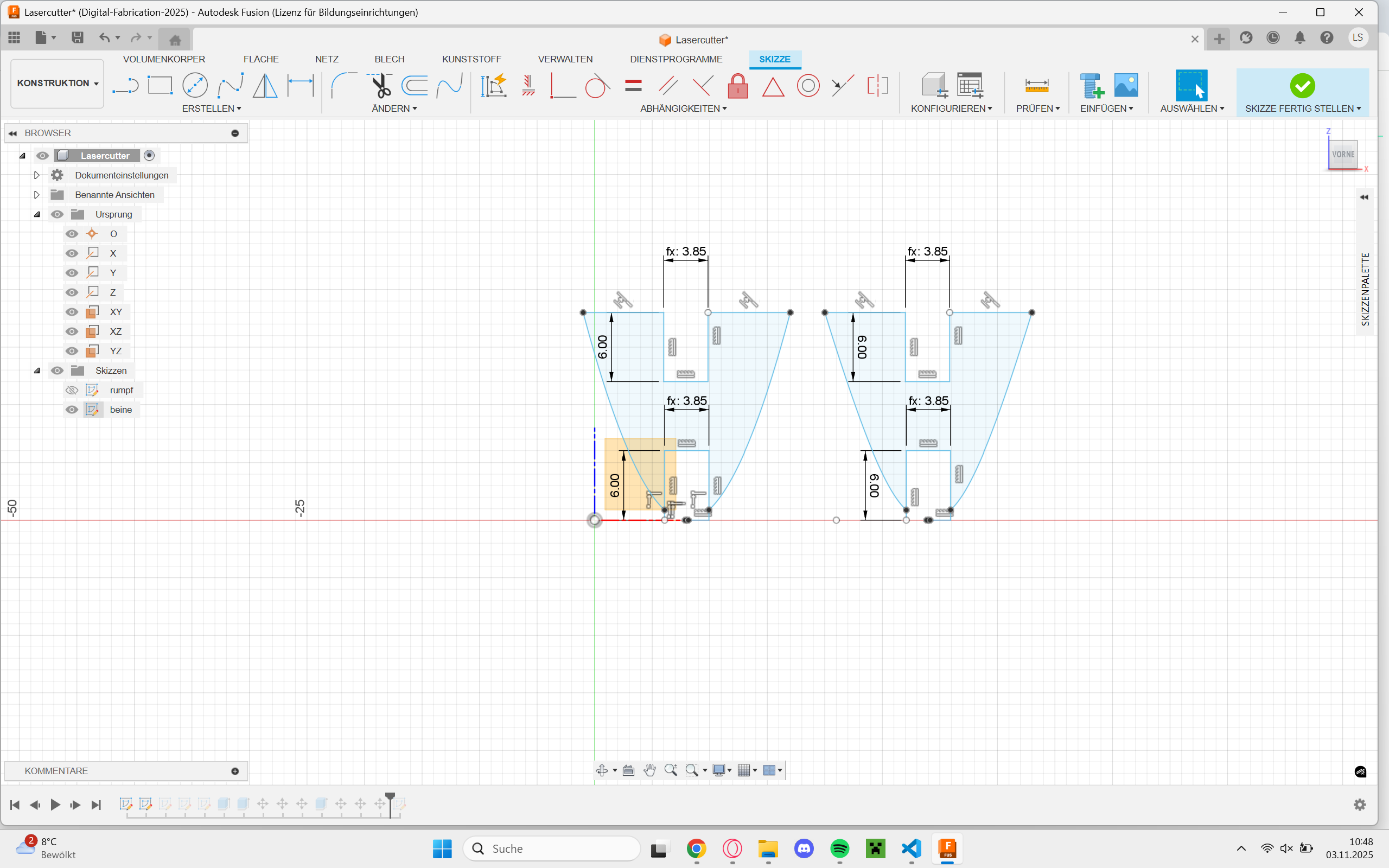Choose the Sketch Dimension tool
The width and height of the screenshot is (1389, 868).
pos(300,86)
